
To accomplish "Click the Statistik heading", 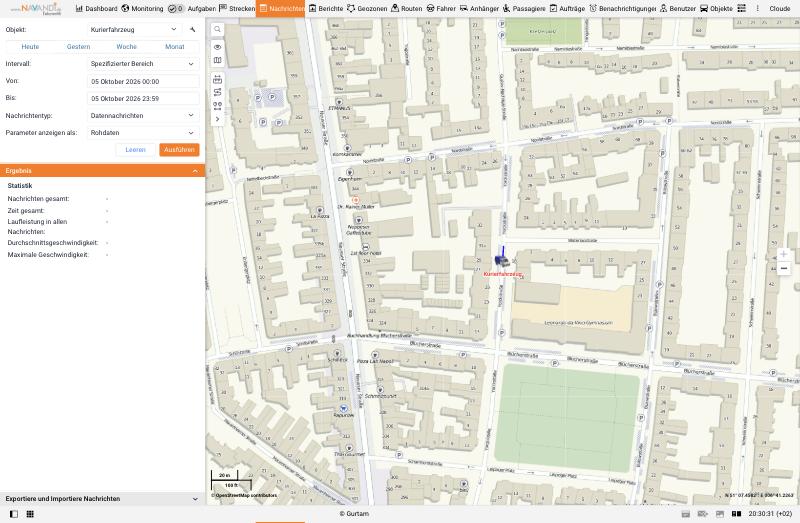I will 20,185.
